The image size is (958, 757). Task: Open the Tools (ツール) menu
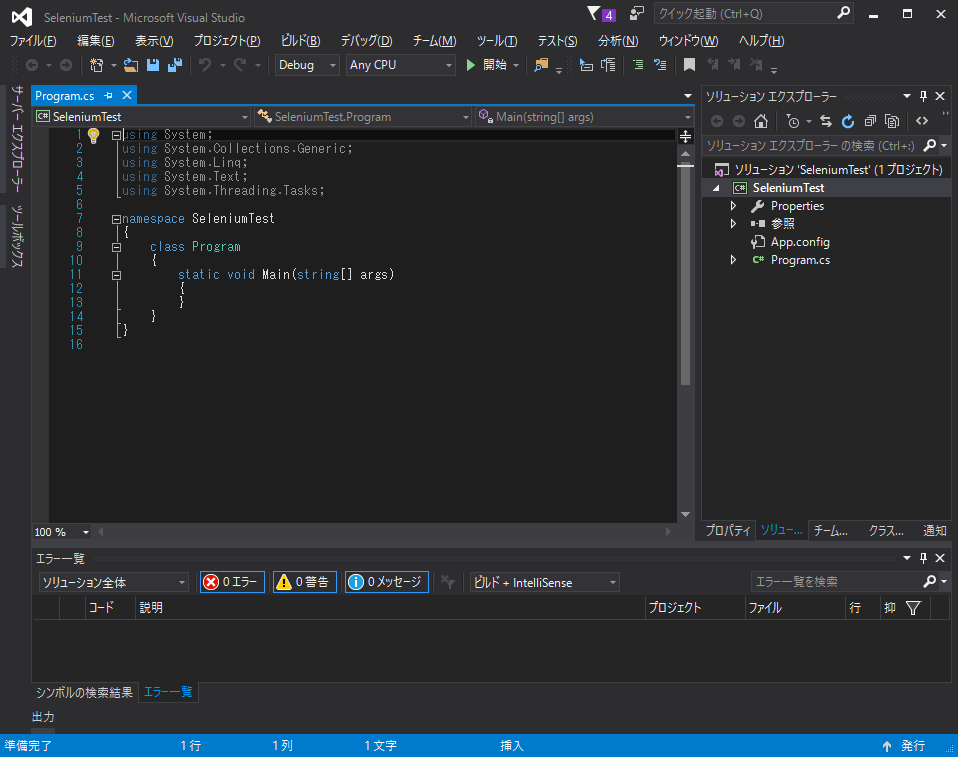tap(497, 41)
